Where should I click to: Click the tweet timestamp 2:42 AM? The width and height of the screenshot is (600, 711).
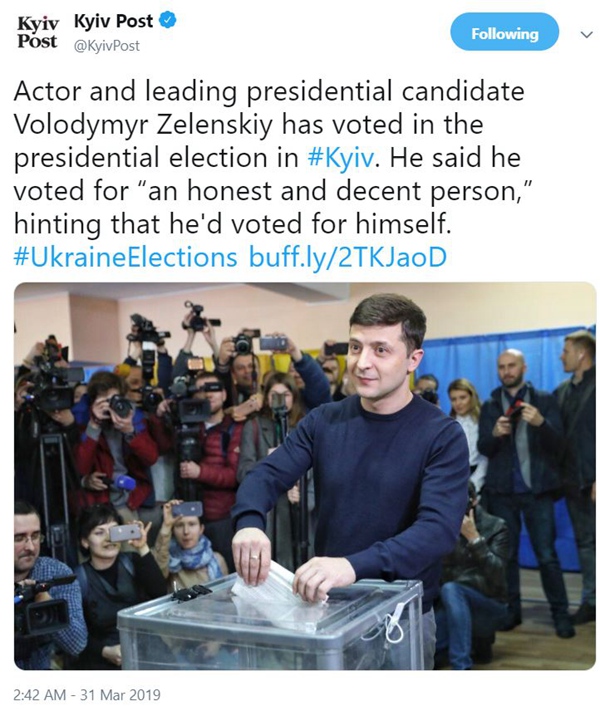click(x=43, y=693)
